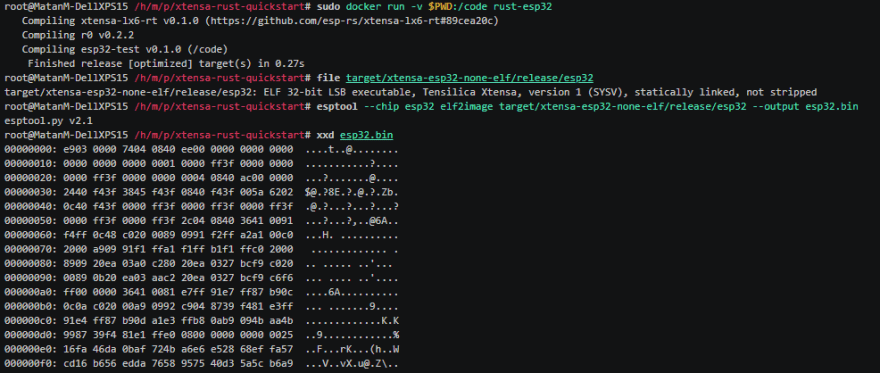The width and height of the screenshot is (880, 373).
Task: Click 'not stripped' at end of file output
Action: pyautogui.click(x=782, y=92)
